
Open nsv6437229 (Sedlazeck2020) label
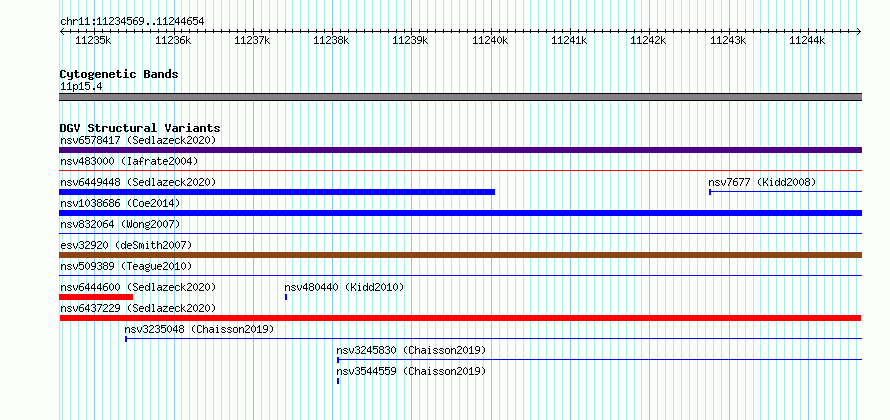point(138,308)
